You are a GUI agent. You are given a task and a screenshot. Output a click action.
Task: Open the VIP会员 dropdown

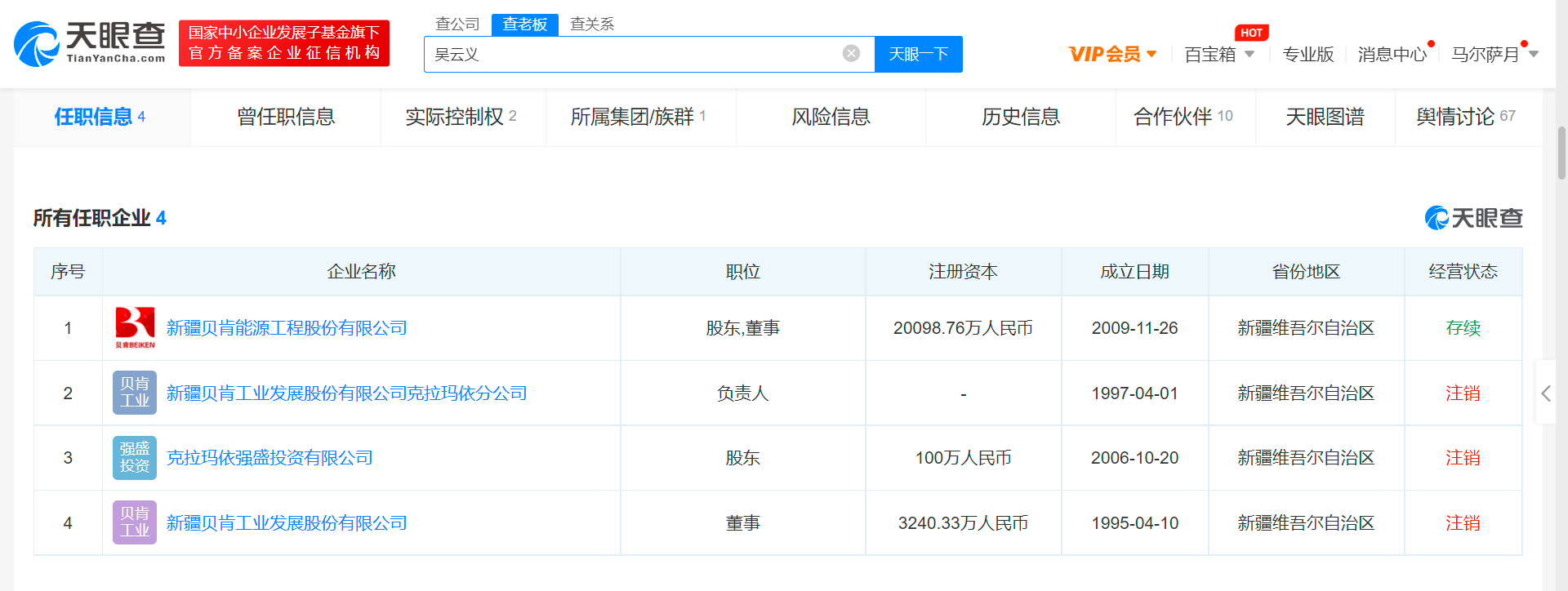pos(1112,55)
